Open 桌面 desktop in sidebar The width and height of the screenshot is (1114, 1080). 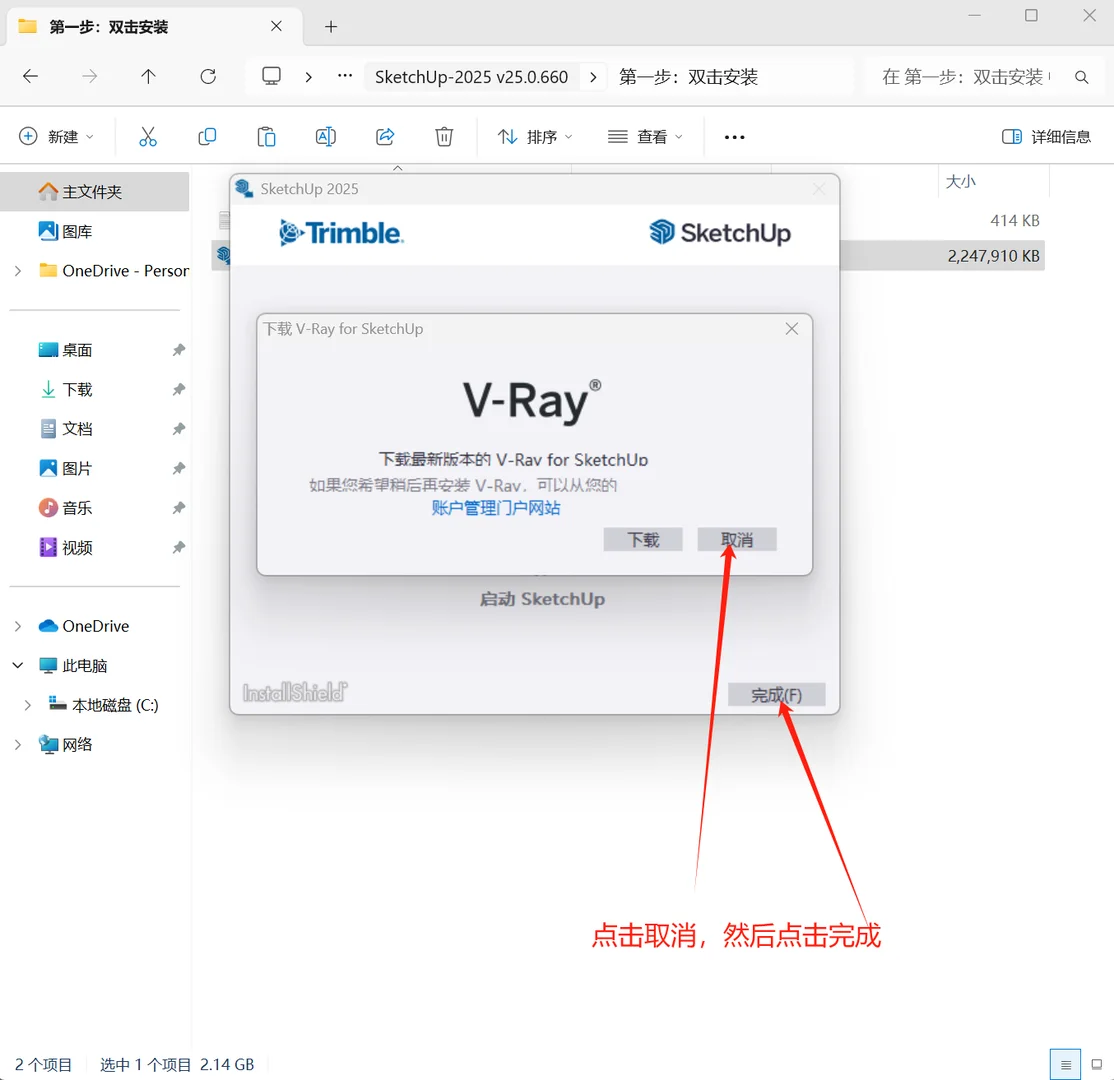coord(77,350)
